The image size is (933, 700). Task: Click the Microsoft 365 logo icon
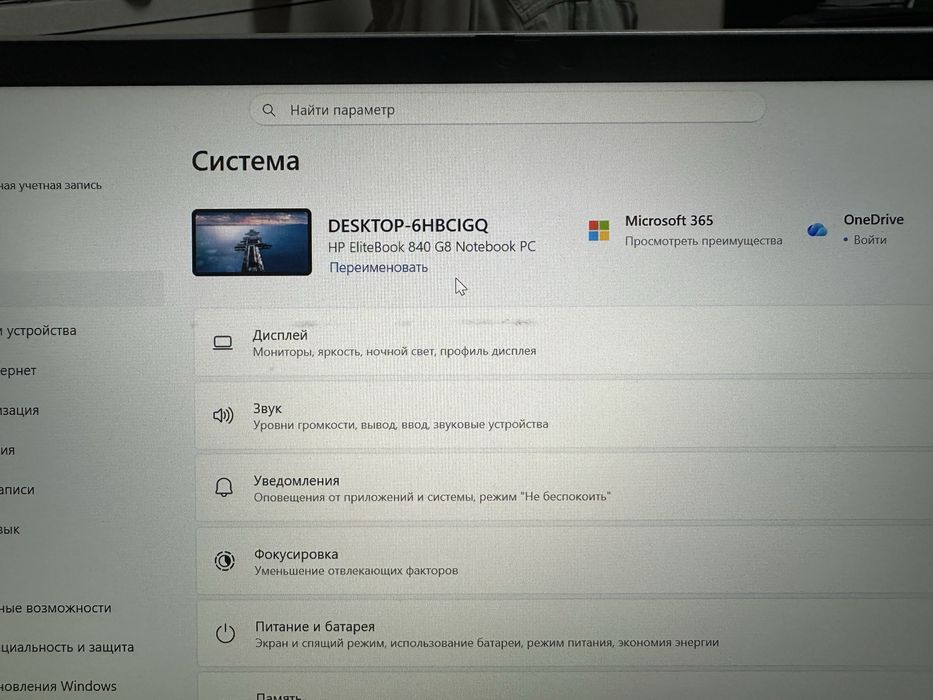(599, 230)
